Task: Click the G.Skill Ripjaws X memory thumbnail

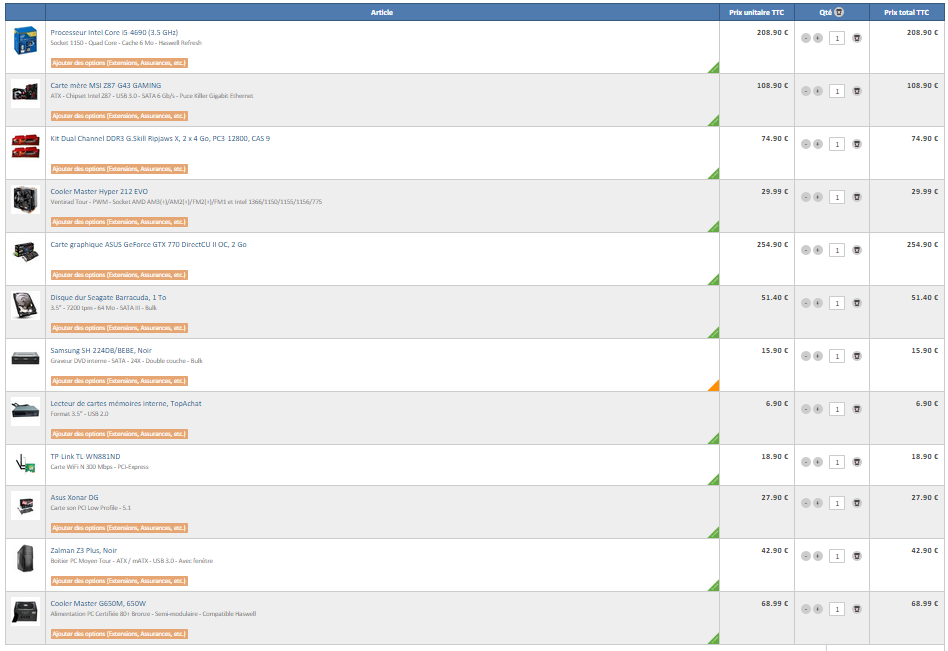Action: tap(25, 146)
